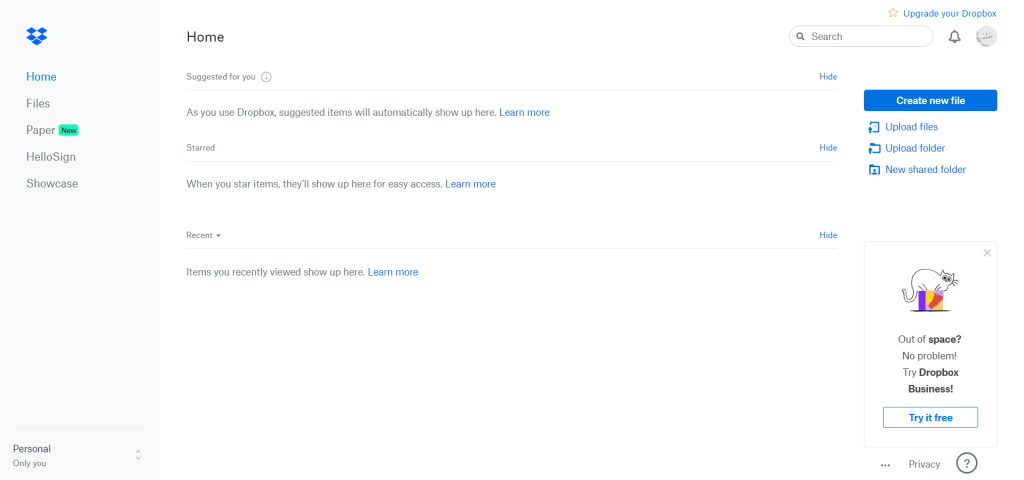This screenshot has height=480, width=1024.
Task: Hide the Suggested for you section
Action: (828, 77)
